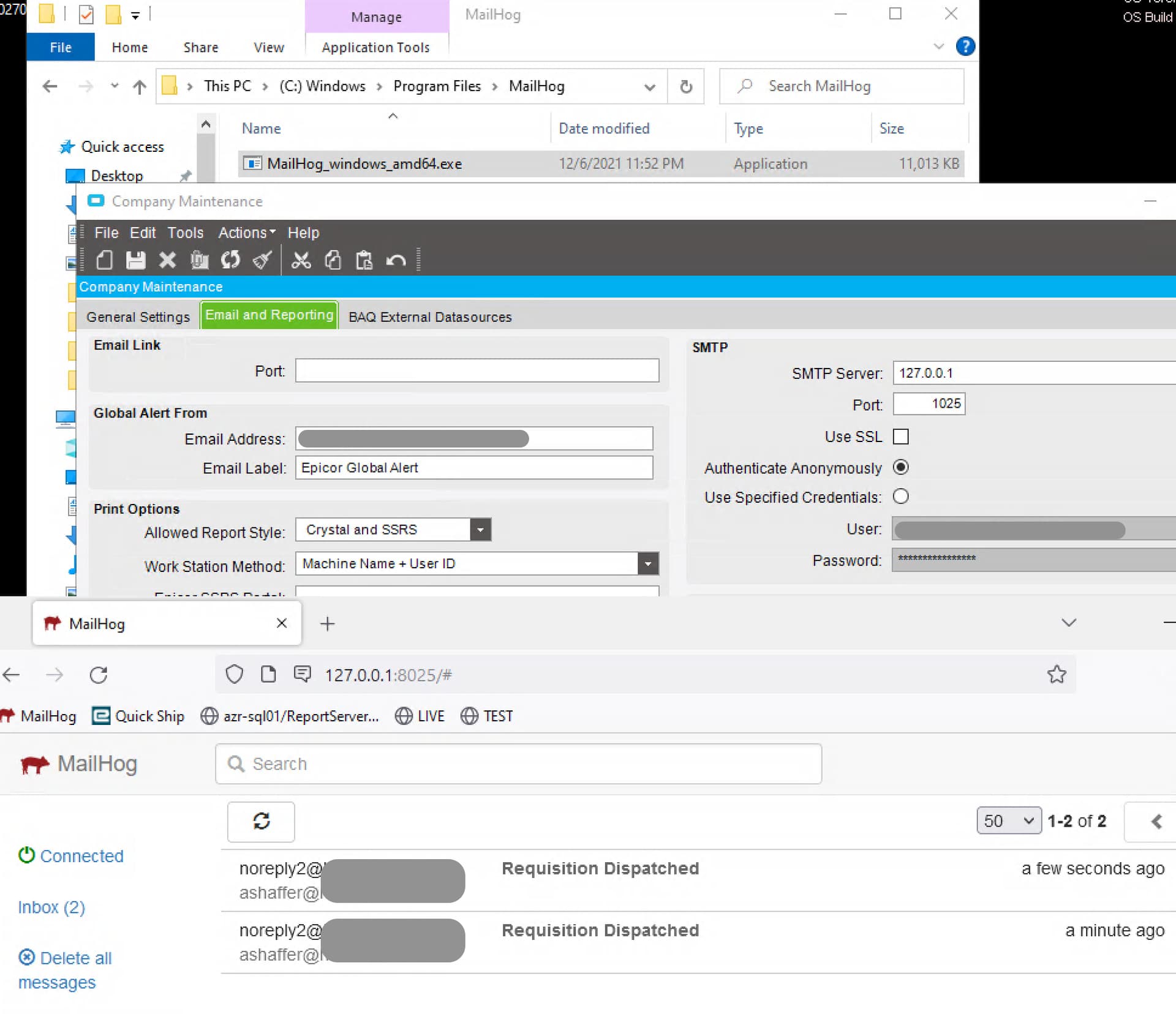Open a new browser tab with plus icon
This screenshot has width=1176, height=1014.
tap(328, 623)
